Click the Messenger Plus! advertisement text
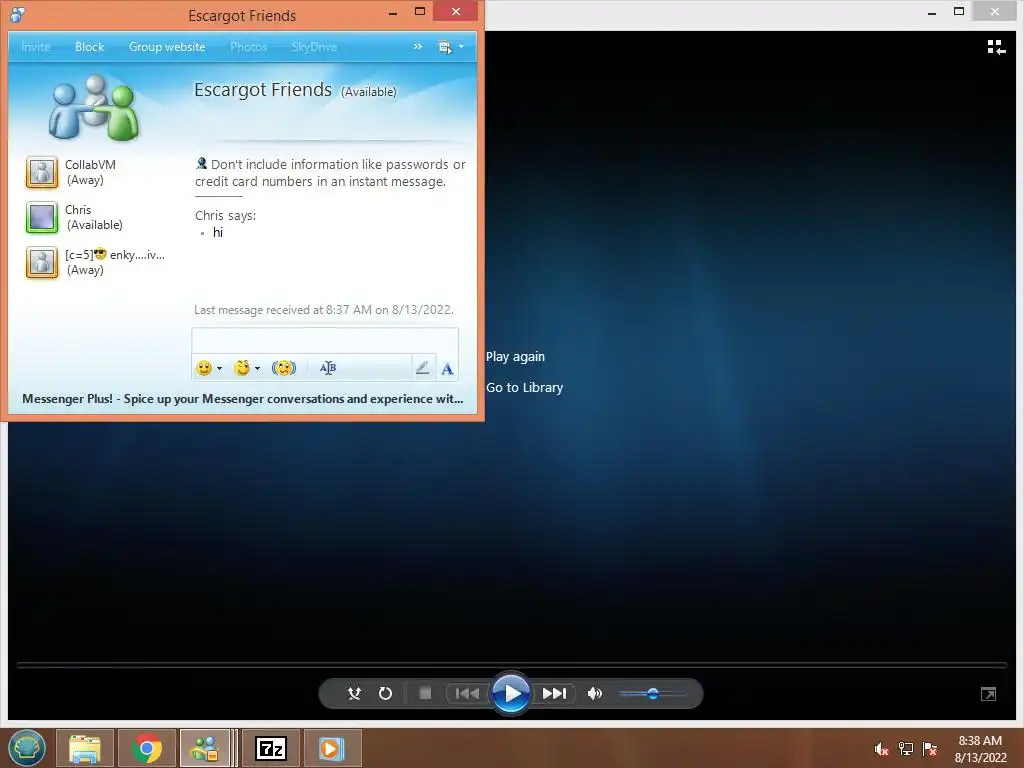Image resolution: width=1024 pixels, height=768 pixels. [x=242, y=398]
